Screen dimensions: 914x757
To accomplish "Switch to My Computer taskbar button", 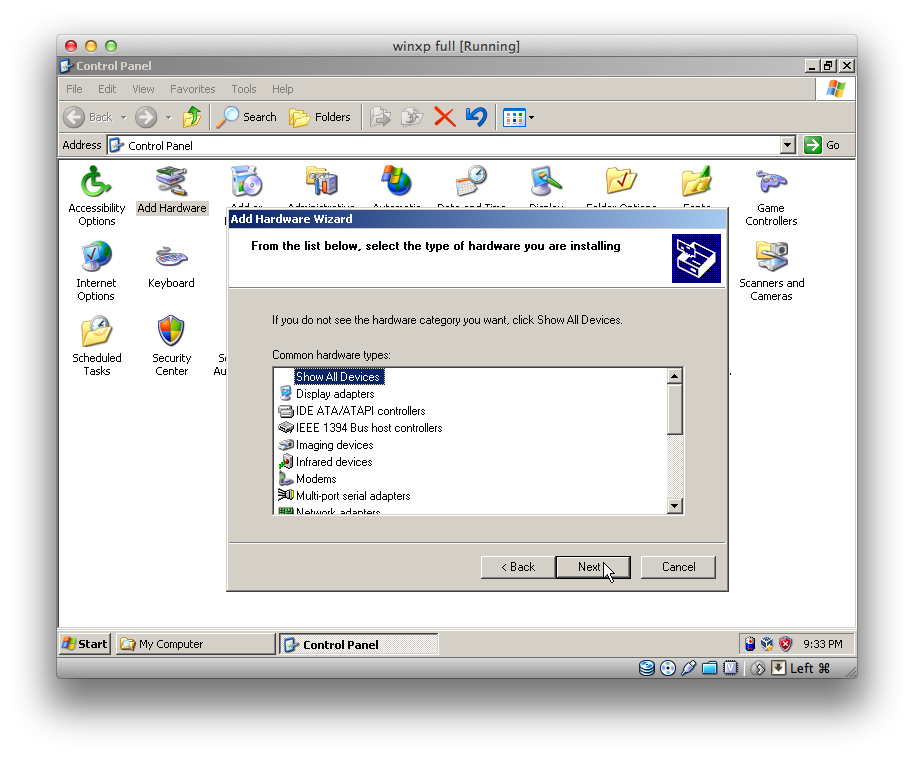I will pyautogui.click(x=195, y=644).
